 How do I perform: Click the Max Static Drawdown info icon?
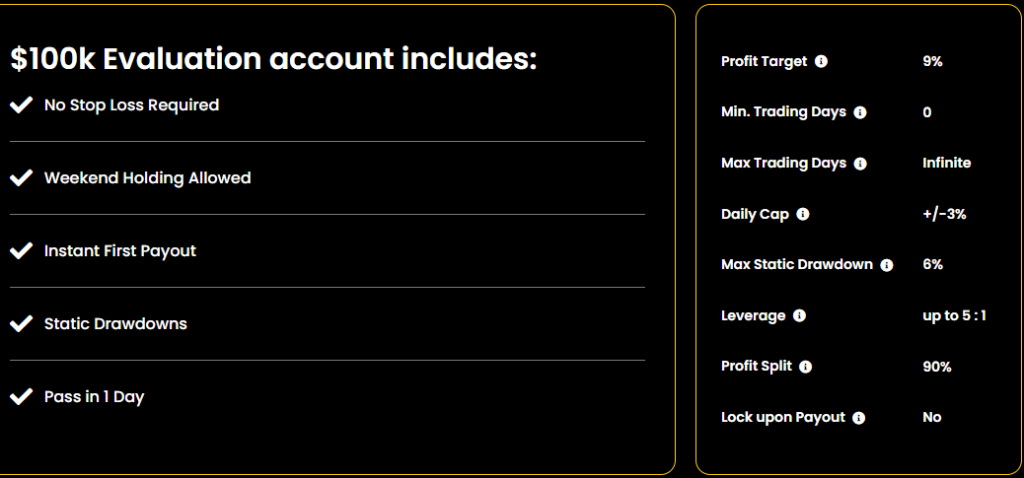click(886, 265)
